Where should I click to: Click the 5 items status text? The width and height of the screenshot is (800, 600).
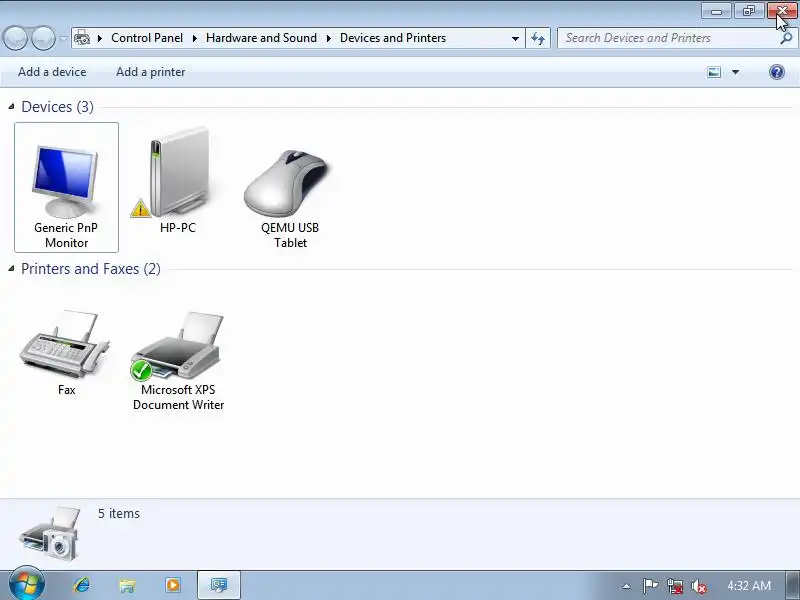[x=119, y=513]
